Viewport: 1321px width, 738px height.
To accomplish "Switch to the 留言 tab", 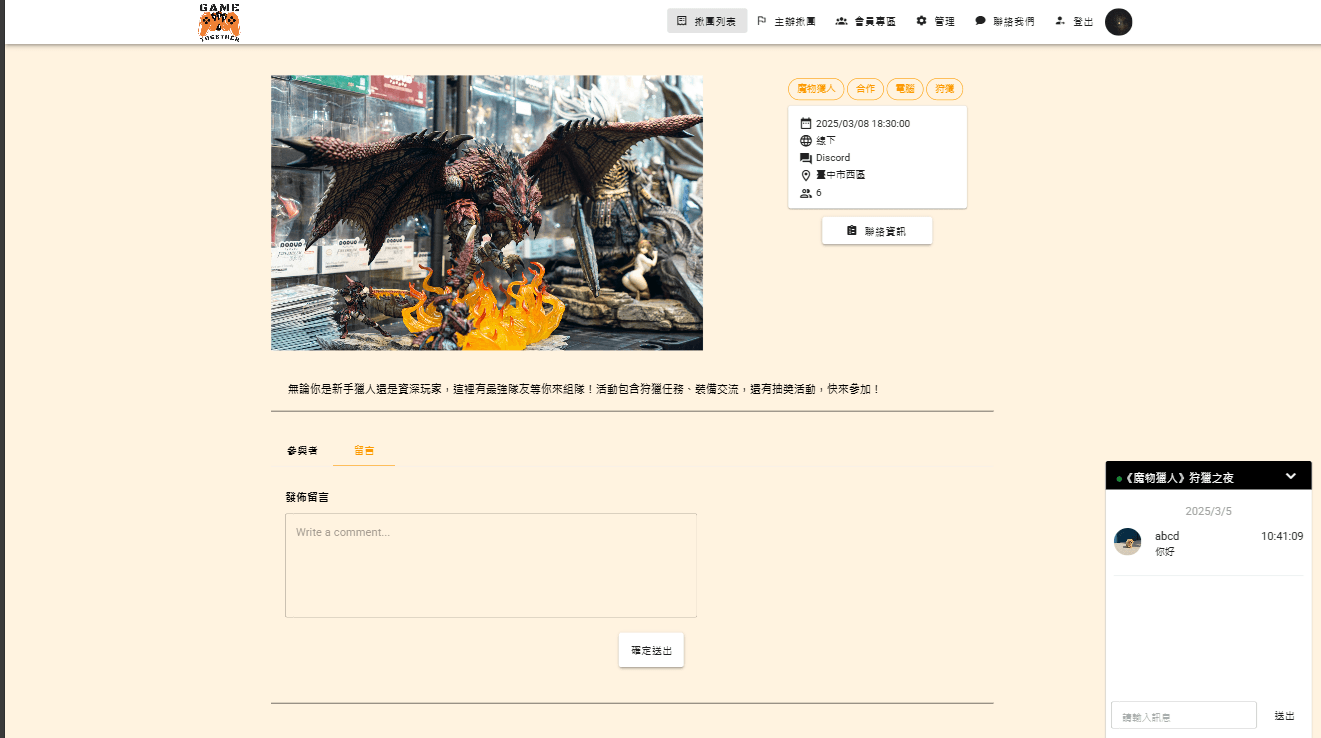I will point(364,451).
